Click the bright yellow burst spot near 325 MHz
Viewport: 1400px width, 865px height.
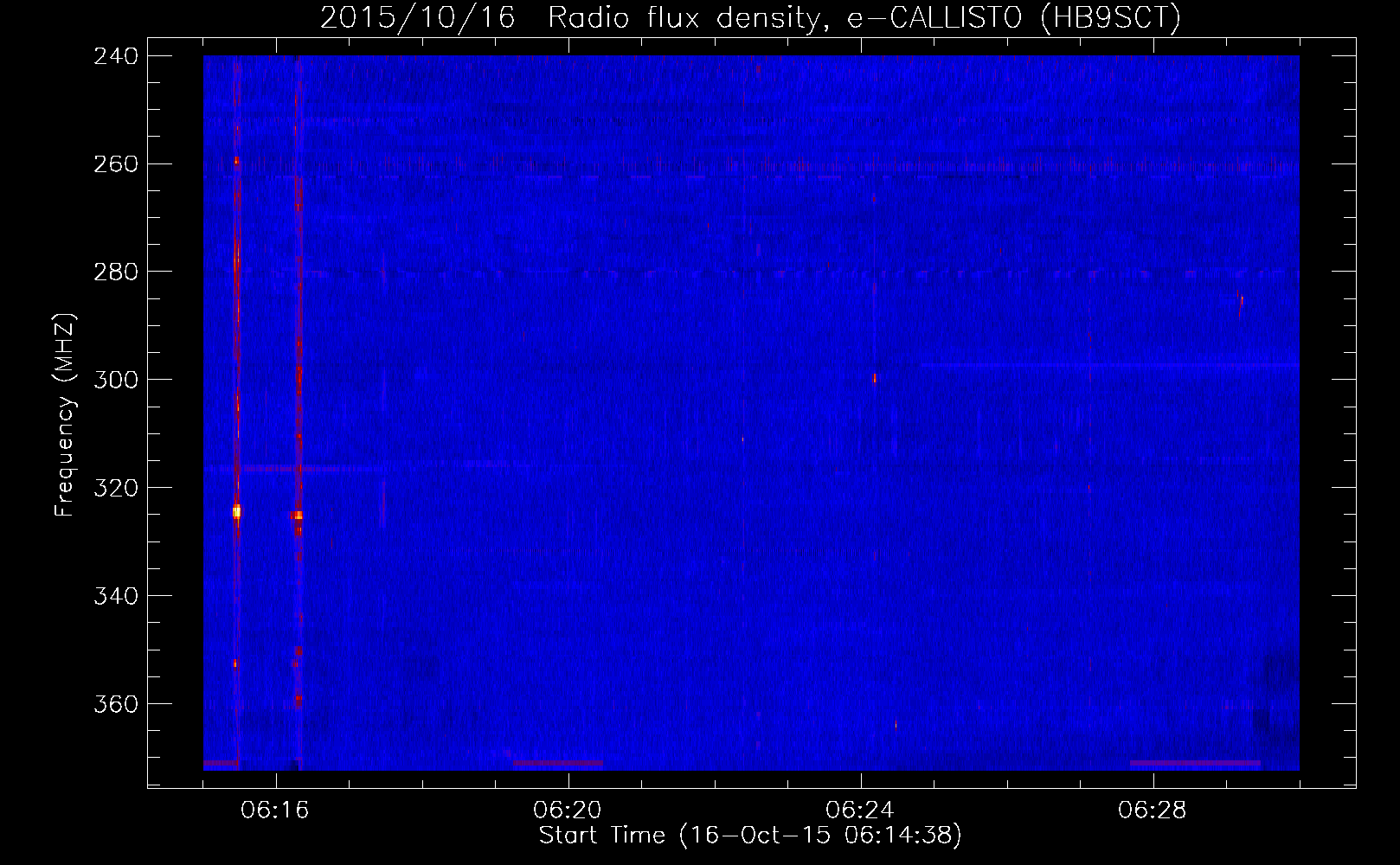click(236, 512)
